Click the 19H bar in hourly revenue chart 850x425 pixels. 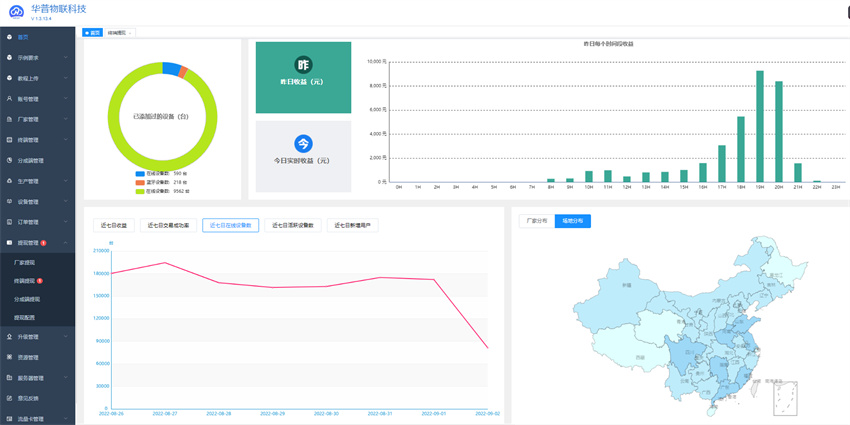[760, 126]
